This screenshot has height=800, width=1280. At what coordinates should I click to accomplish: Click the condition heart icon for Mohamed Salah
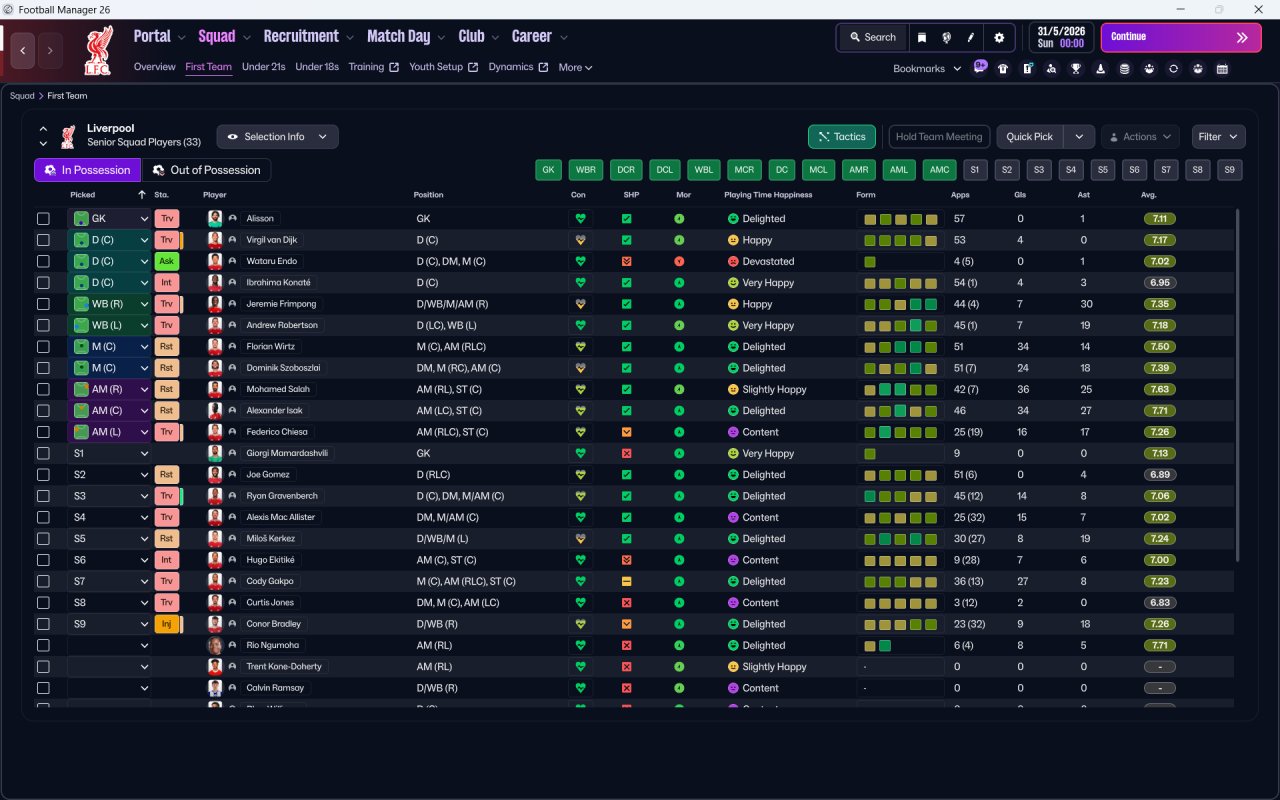579,389
